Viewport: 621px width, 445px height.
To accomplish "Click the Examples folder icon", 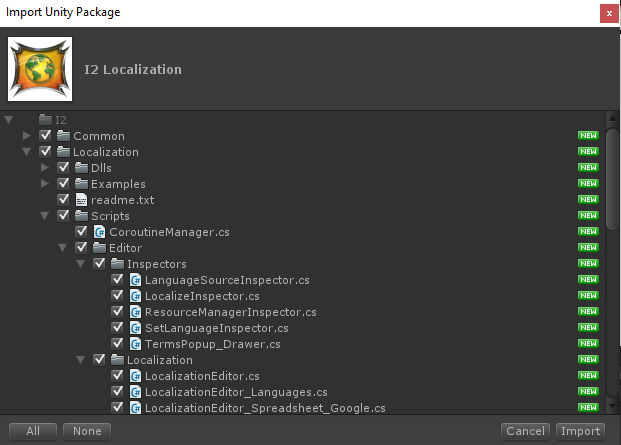I will pos(81,184).
